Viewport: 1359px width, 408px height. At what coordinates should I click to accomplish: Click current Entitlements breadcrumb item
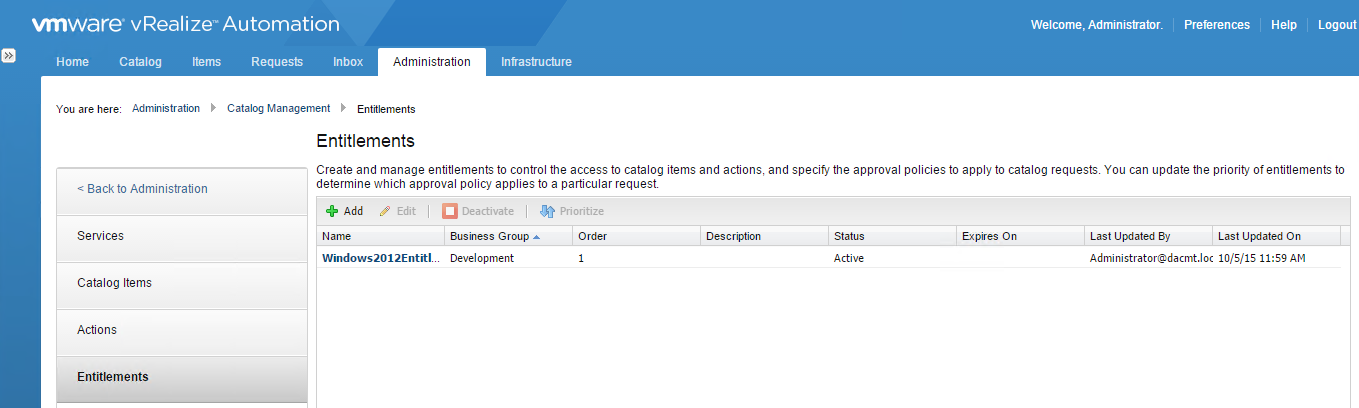coord(386,109)
